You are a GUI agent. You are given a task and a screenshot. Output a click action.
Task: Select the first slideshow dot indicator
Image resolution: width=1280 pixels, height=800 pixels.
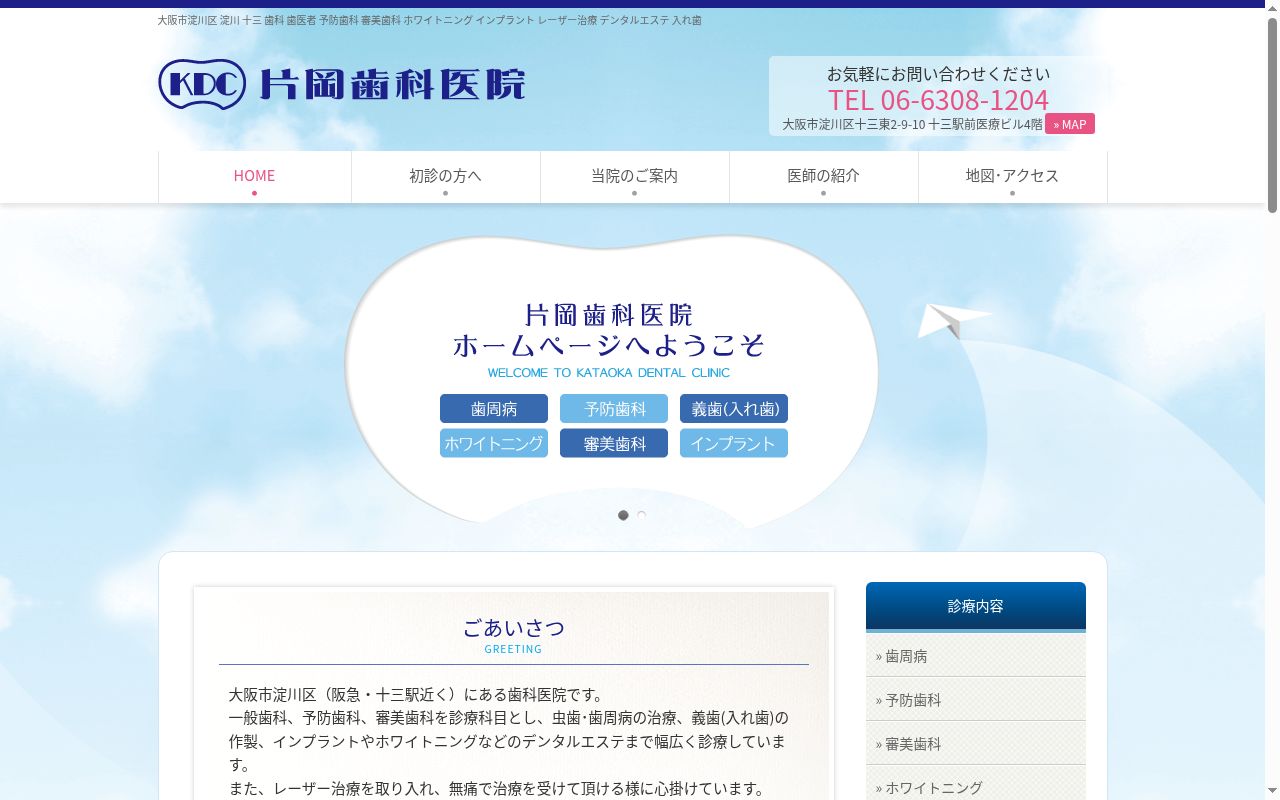click(623, 515)
